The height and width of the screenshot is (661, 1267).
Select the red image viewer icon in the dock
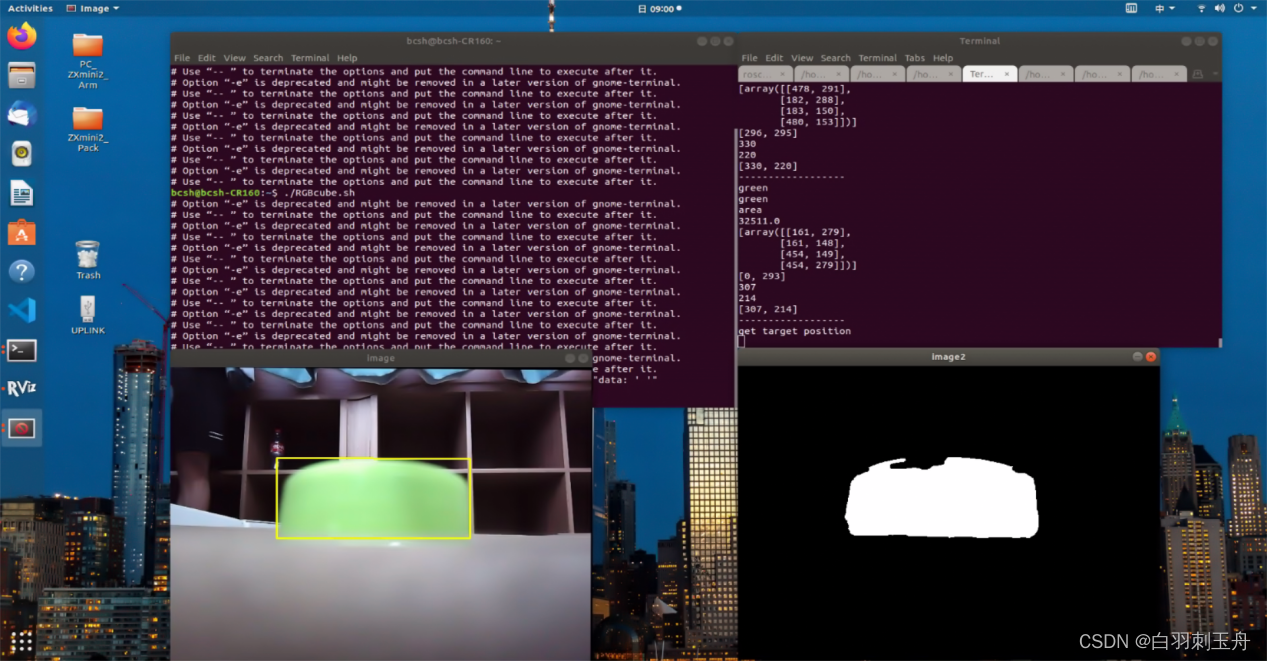[21, 428]
